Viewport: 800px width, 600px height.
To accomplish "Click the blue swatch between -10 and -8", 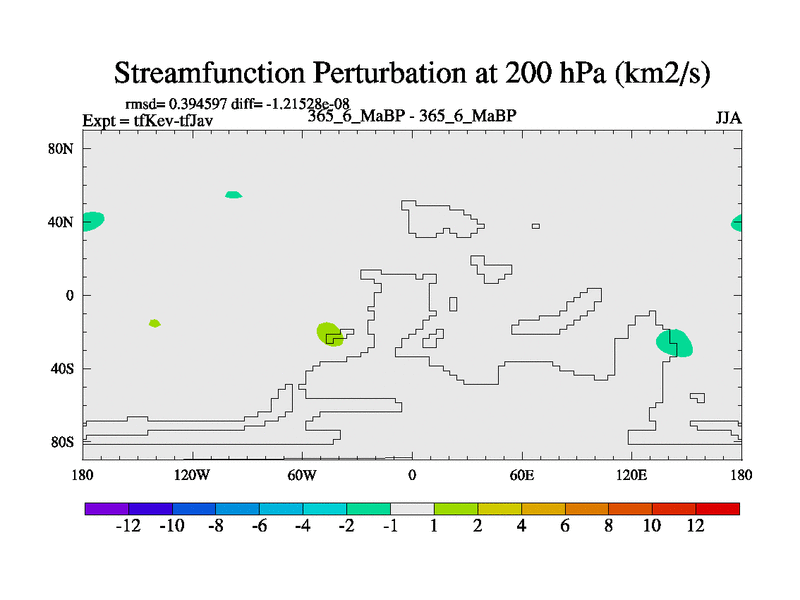I will point(194,509).
